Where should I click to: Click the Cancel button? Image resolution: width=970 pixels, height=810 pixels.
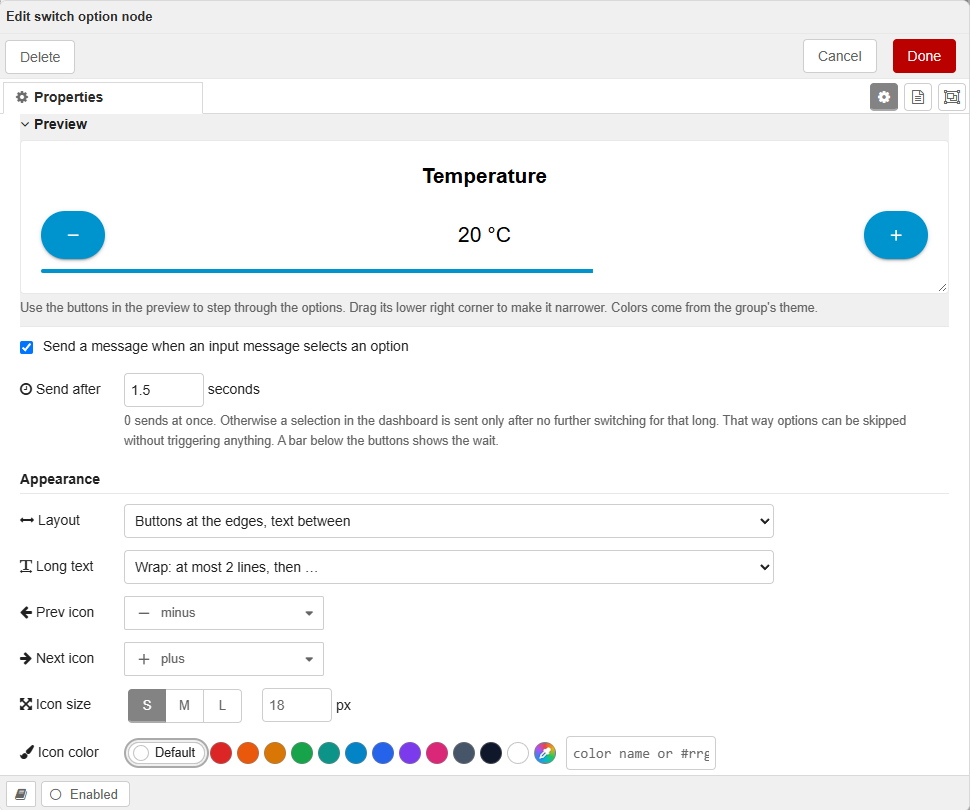(x=839, y=56)
